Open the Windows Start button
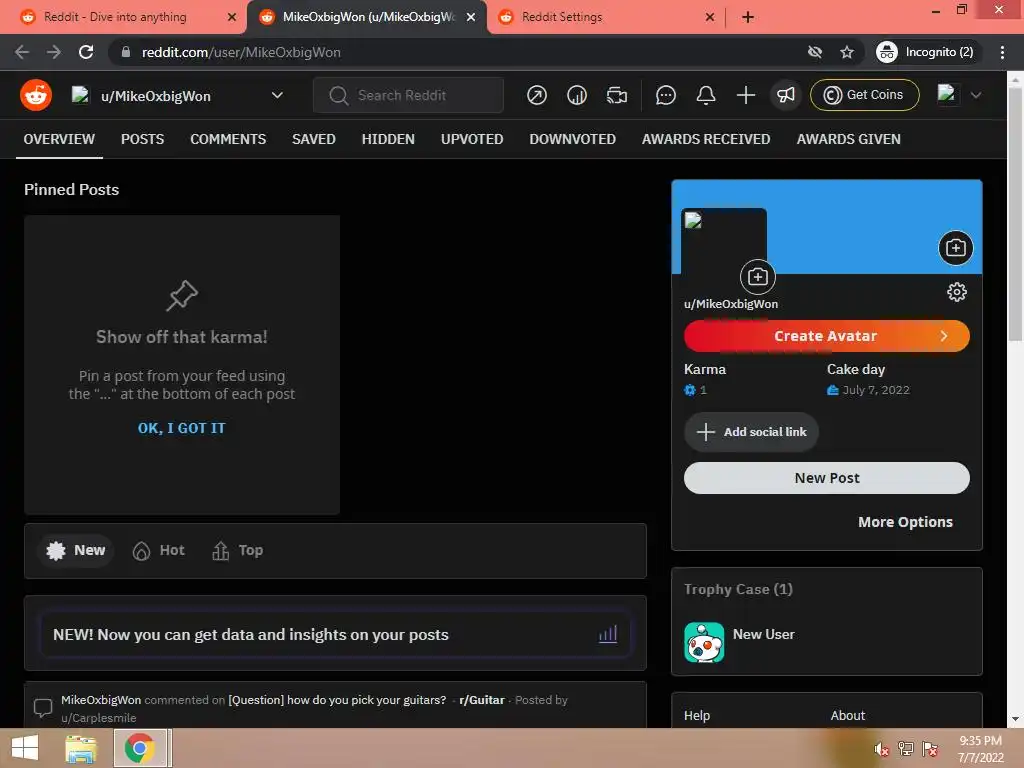Viewport: 1024px width, 768px height. point(25,748)
